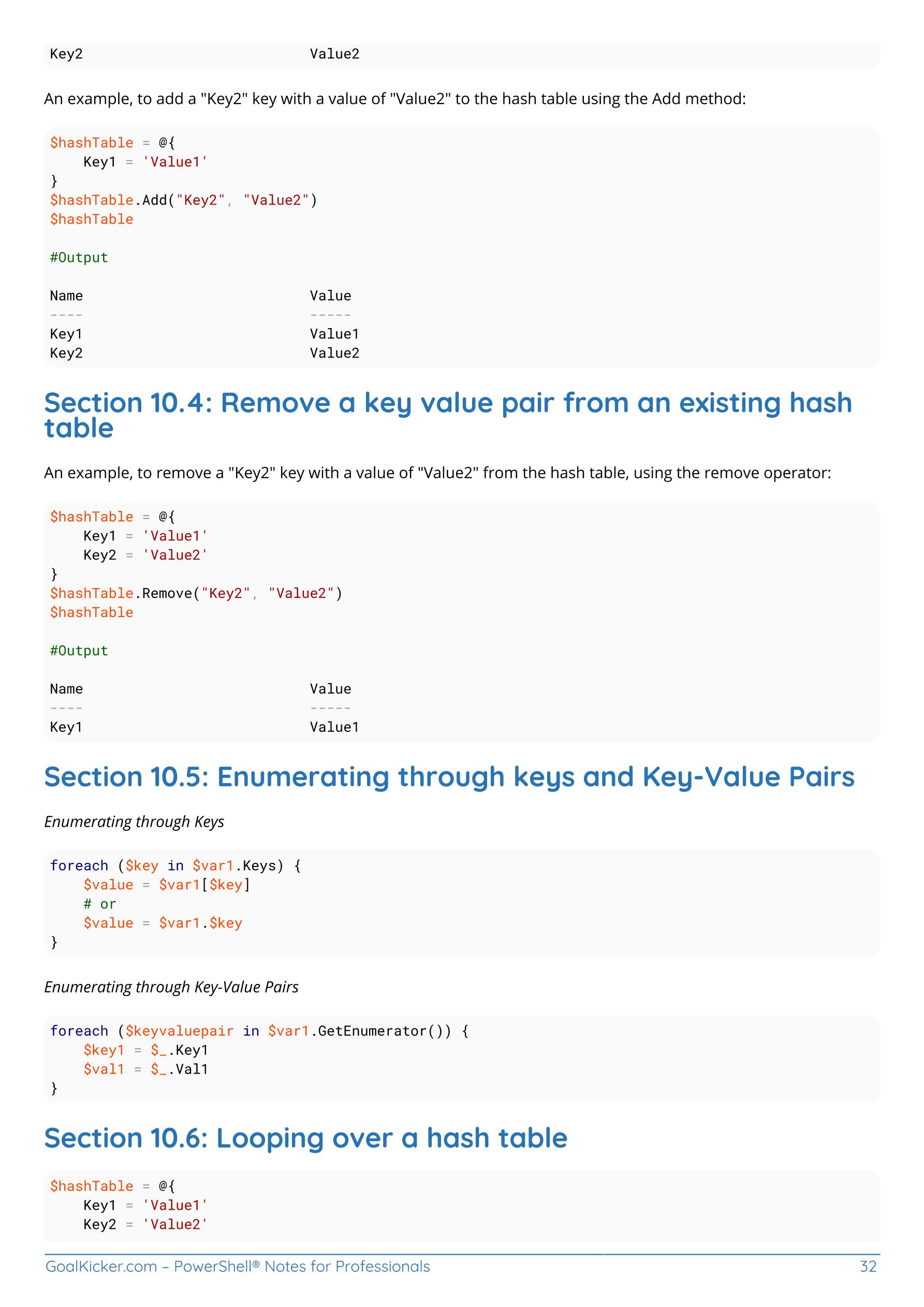Click the $key1 = $_.Key1 line
Screen dimensions: 924x1307
(146, 1050)
